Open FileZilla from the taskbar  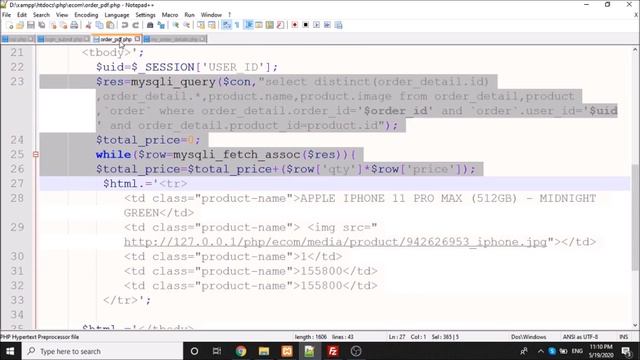pos(333,351)
